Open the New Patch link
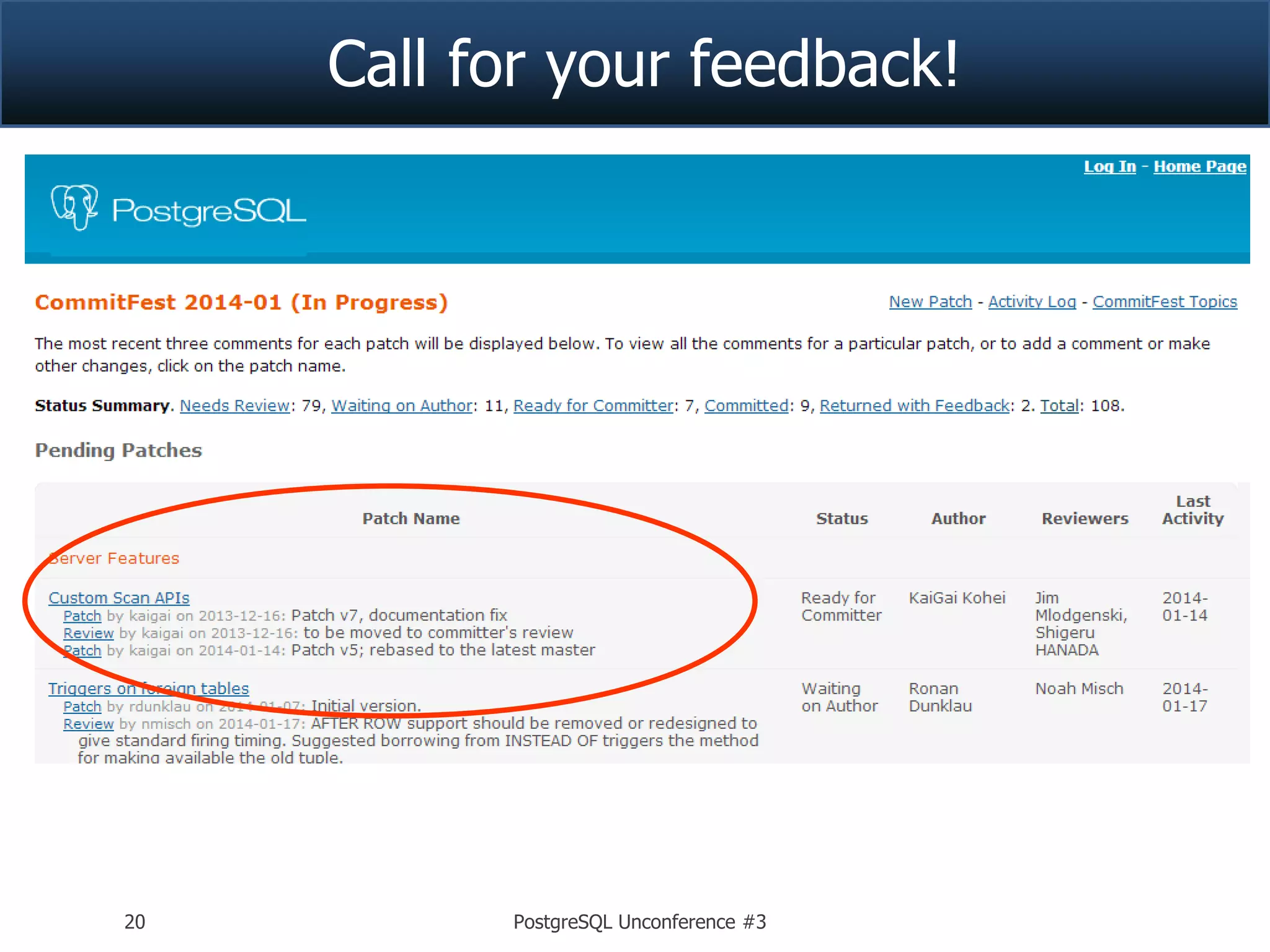Image resolution: width=1270 pixels, height=952 pixels. pyautogui.click(x=930, y=302)
